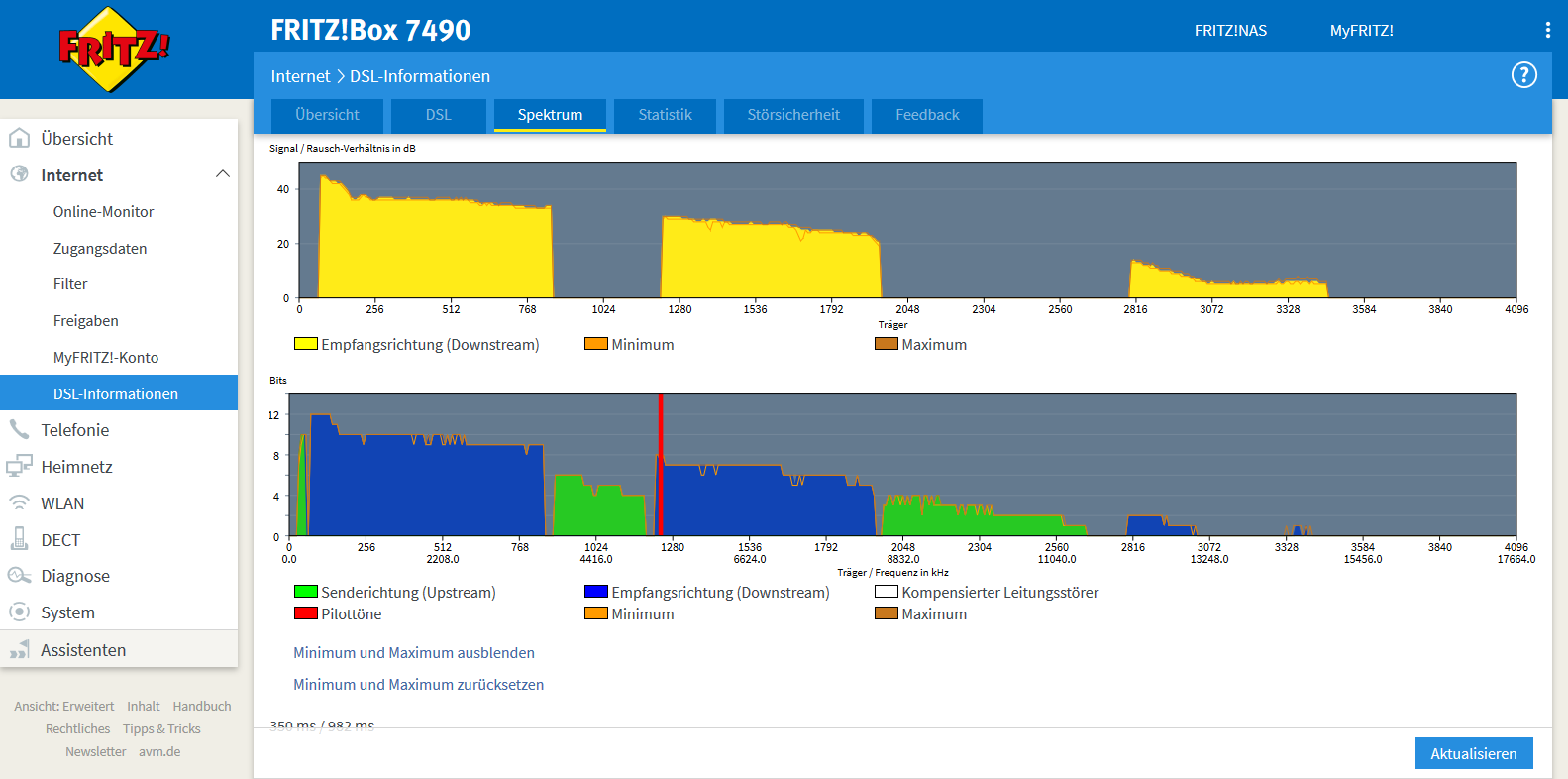Collapse the Internet menu section chevron
Viewport: 1568px width, 779px height.
223,174
